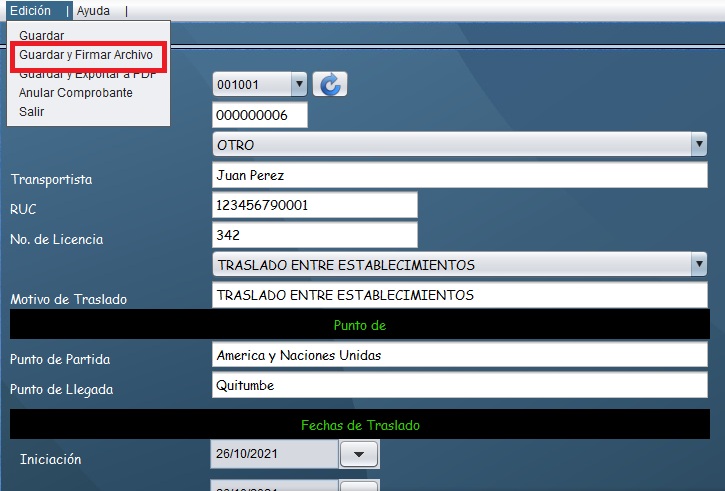Click the Punto de Partida field
Image resolution: width=725 pixels, height=491 pixels.
click(460, 355)
